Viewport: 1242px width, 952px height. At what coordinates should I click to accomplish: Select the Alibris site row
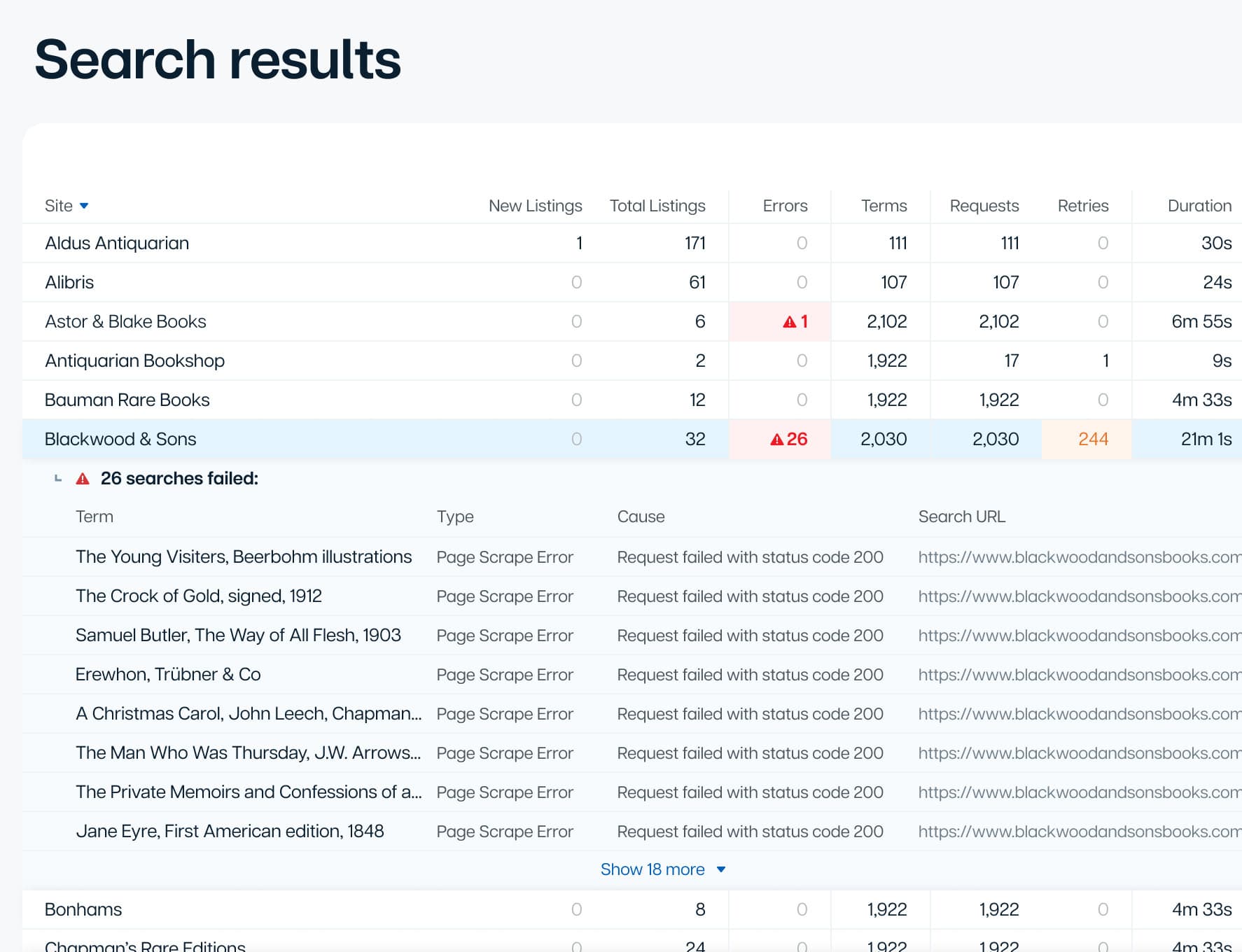(632, 283)
